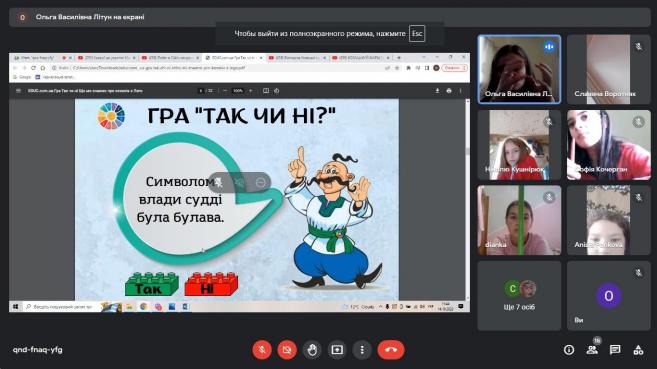Image resolution: width=657 pixels, height=369 pixels.
Task: Click the meeting code qnd-fnaq-yfg
Action: click(x=38, y=350)
